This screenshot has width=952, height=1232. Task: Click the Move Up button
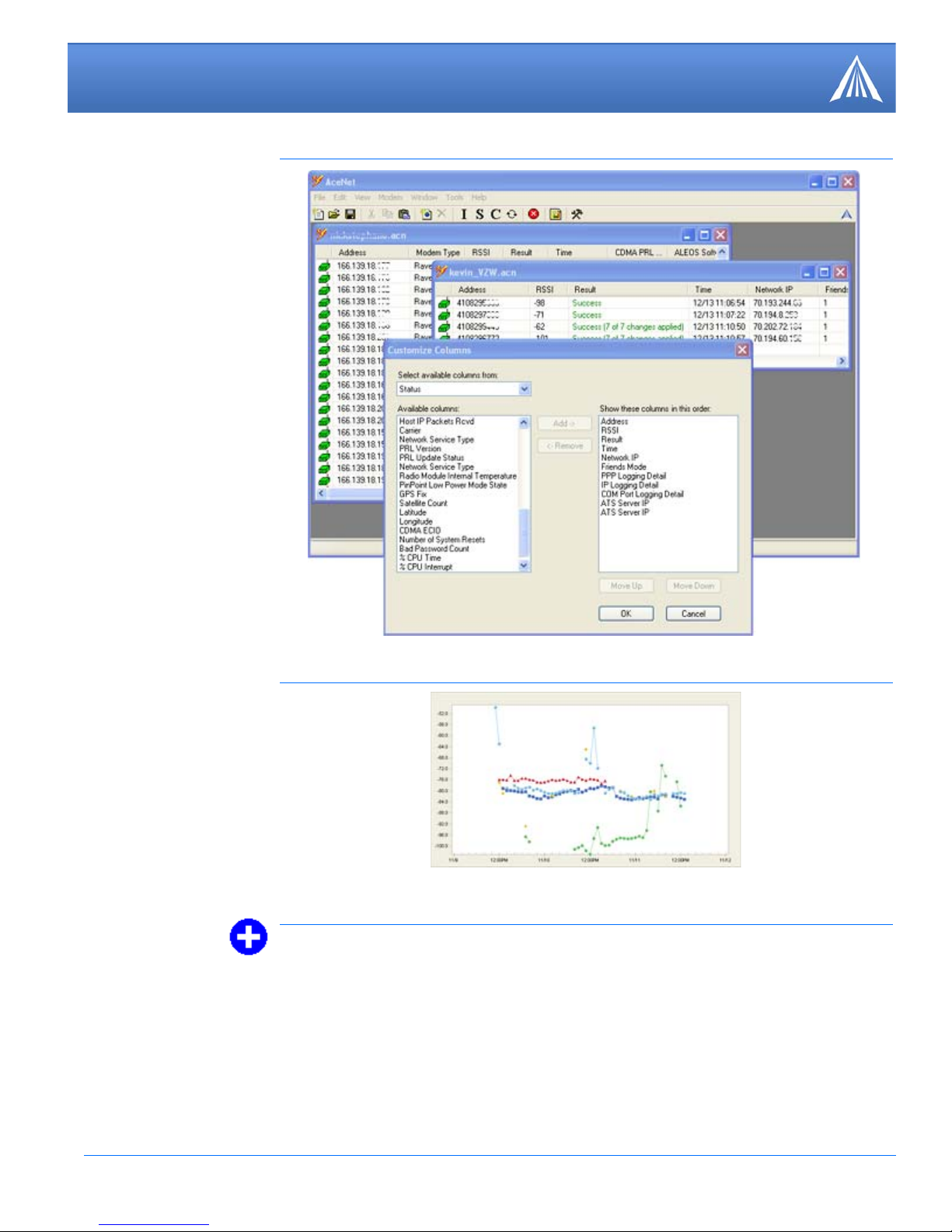[626, 586]
